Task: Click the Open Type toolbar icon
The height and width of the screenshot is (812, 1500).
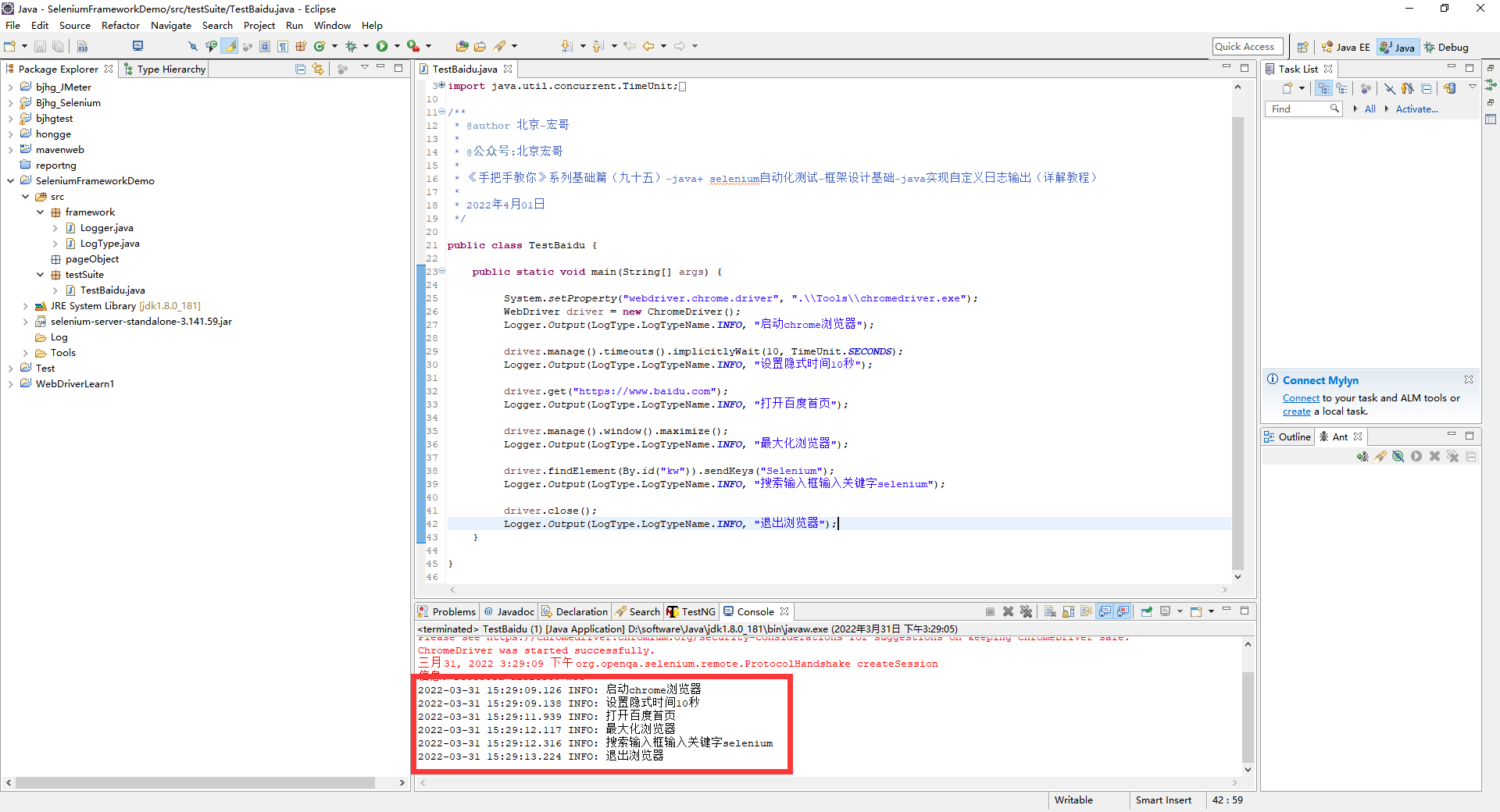Action: coord(462,47)
